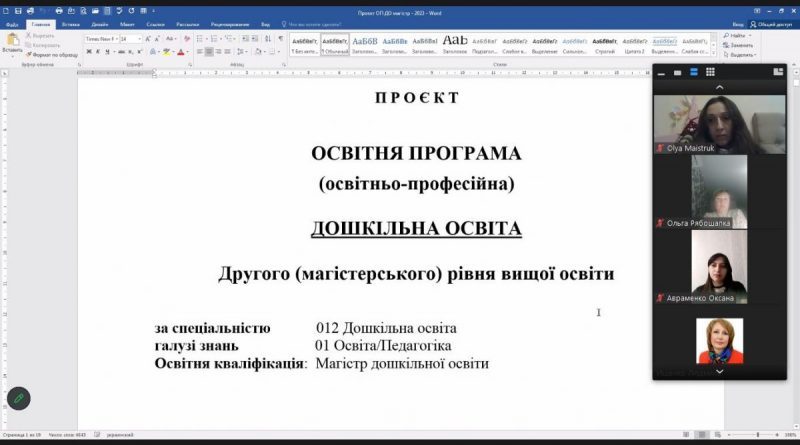
Task: Click the green pencil annotation icon
Action: coord(19,399)
